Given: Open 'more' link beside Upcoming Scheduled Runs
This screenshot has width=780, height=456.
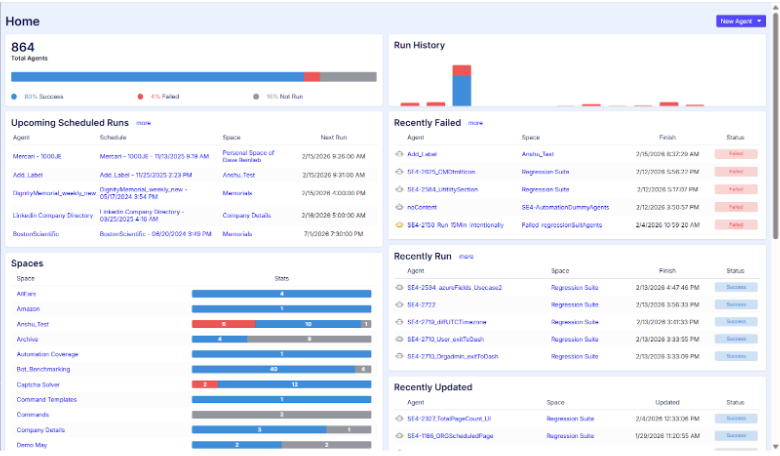Looking at the screenshot, I should [143, 123].
